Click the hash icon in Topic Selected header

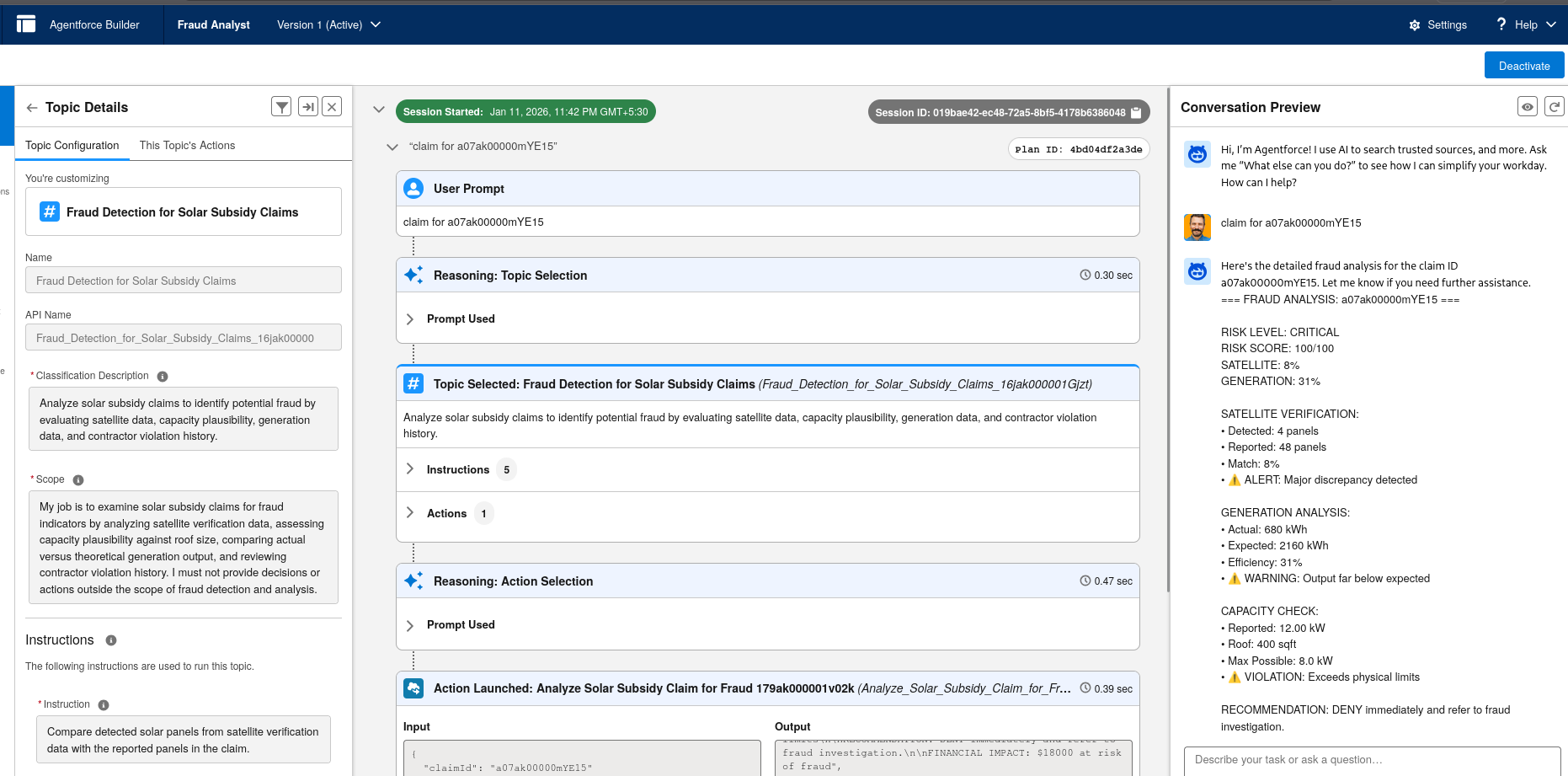(x=413, y=383)
